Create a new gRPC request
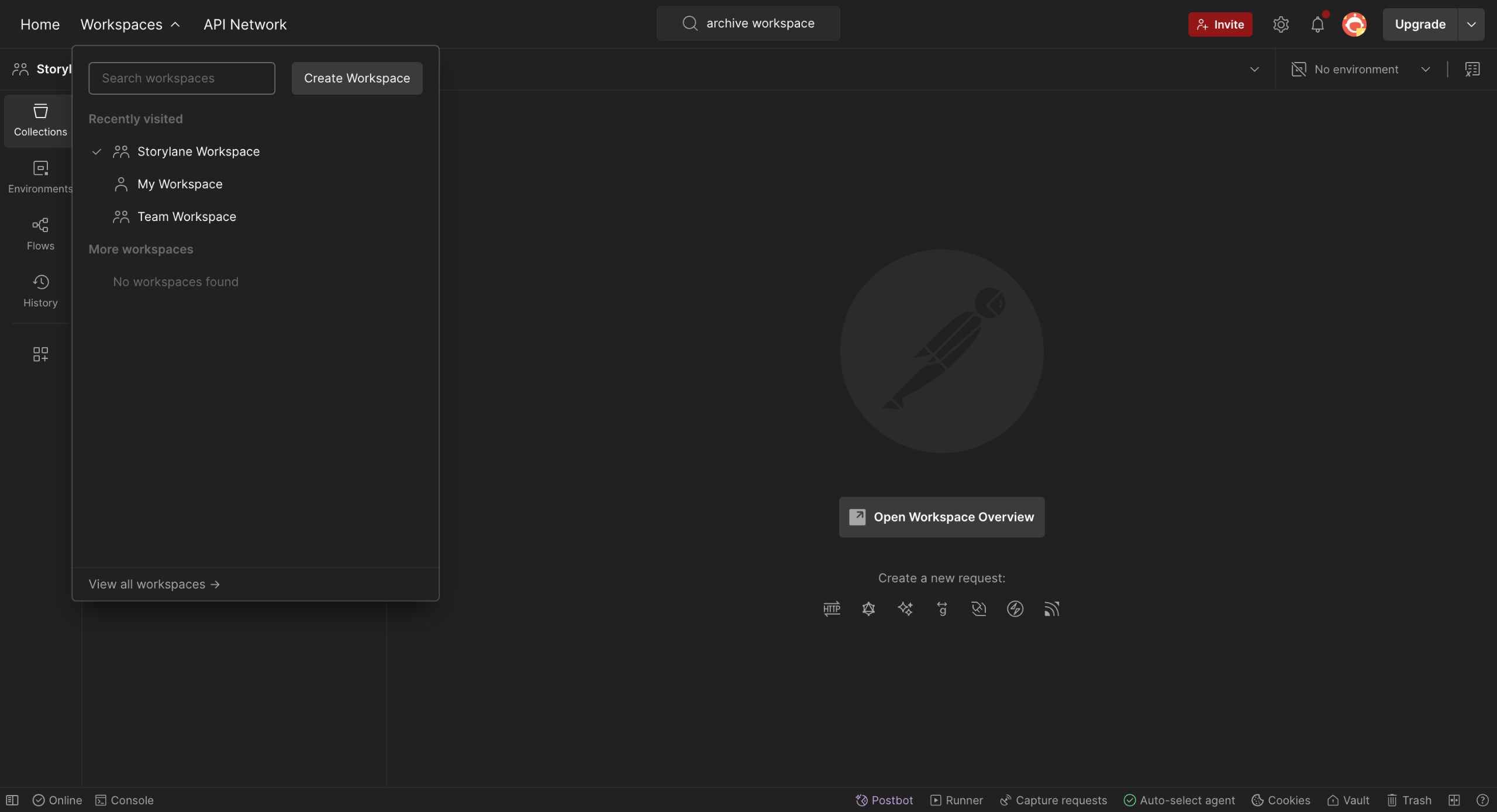Screen dimensions: 1497x812 (941, 609)
